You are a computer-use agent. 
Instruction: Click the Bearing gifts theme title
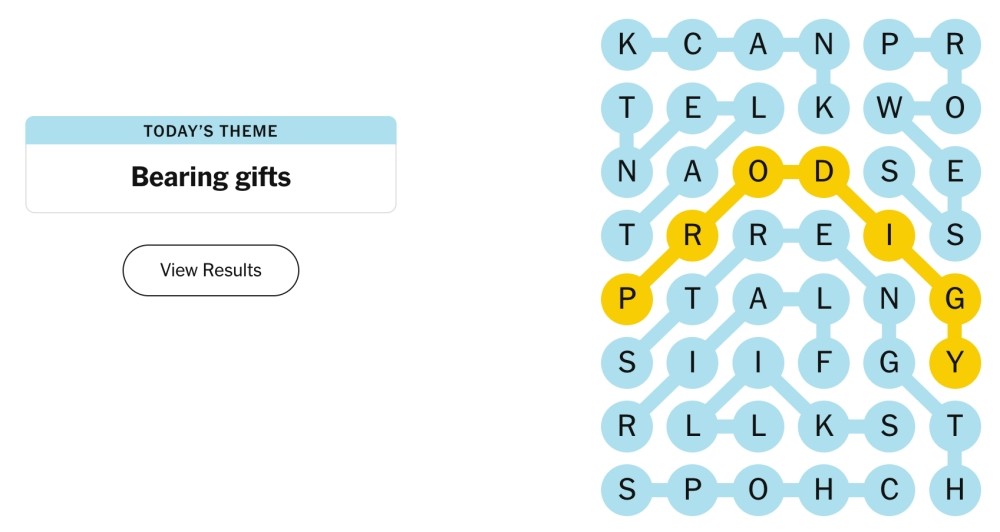pyautogui.click(x=210, y=177)
